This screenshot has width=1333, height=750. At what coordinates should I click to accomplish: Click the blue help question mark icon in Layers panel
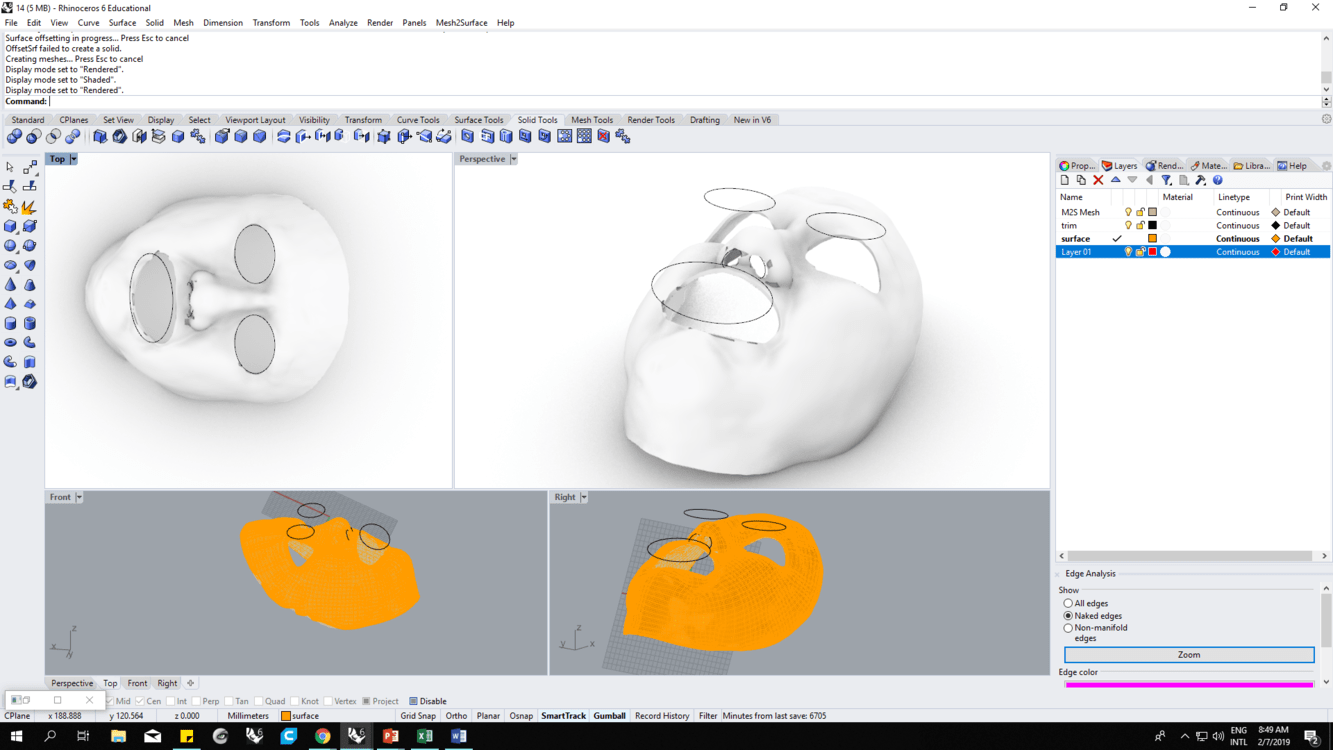tap(1217, 181)
